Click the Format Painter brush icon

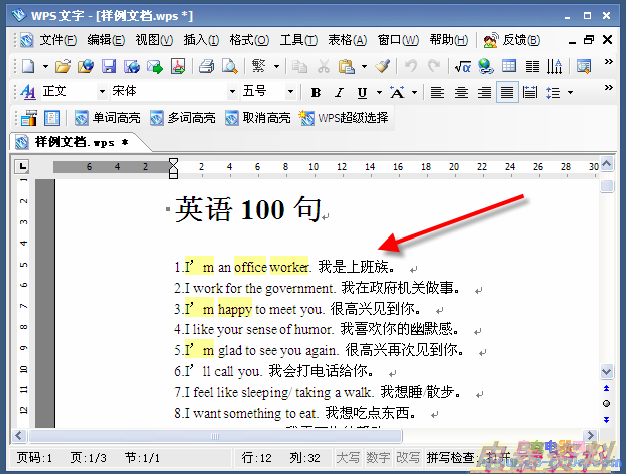click(x=382, y=67)
